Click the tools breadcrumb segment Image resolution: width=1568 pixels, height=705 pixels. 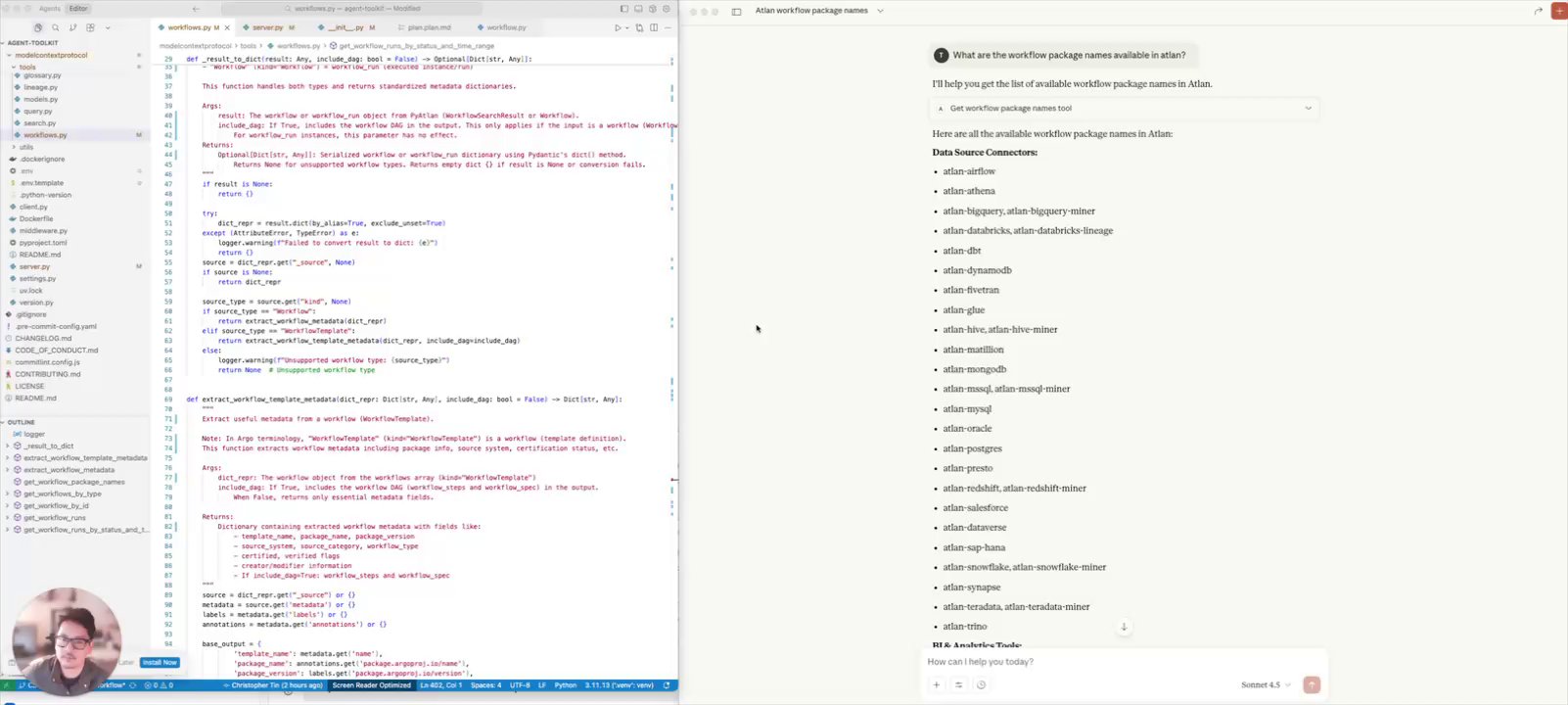(x=249, y=46)
